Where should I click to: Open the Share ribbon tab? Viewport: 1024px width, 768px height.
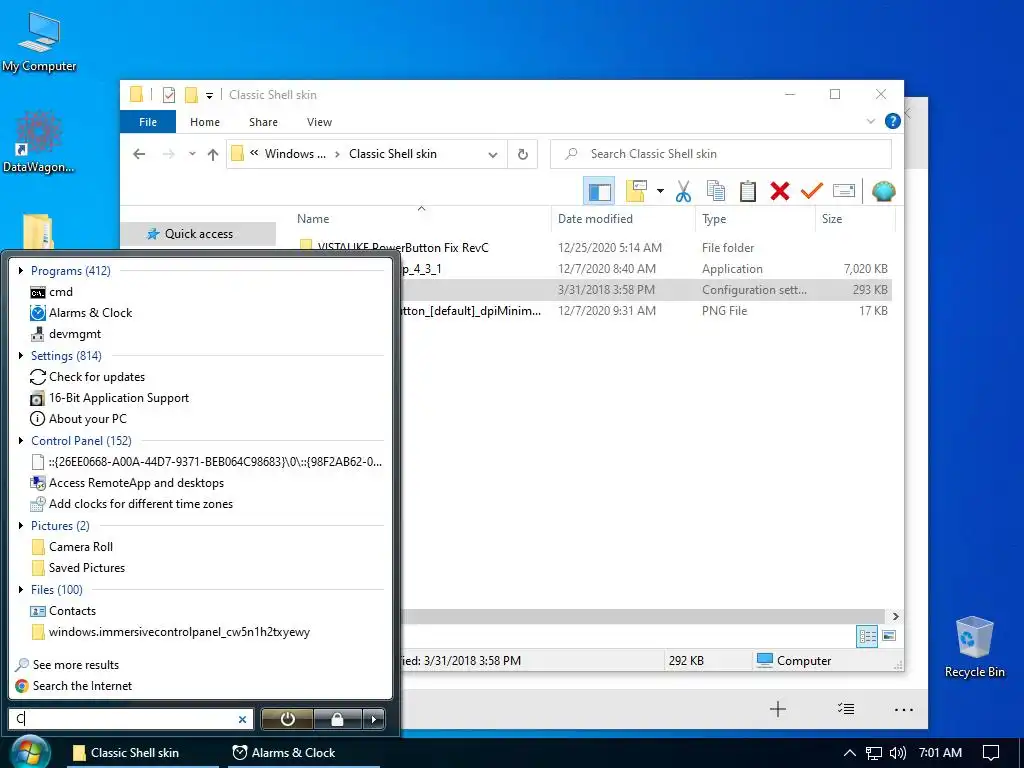(x=263, y=122)
